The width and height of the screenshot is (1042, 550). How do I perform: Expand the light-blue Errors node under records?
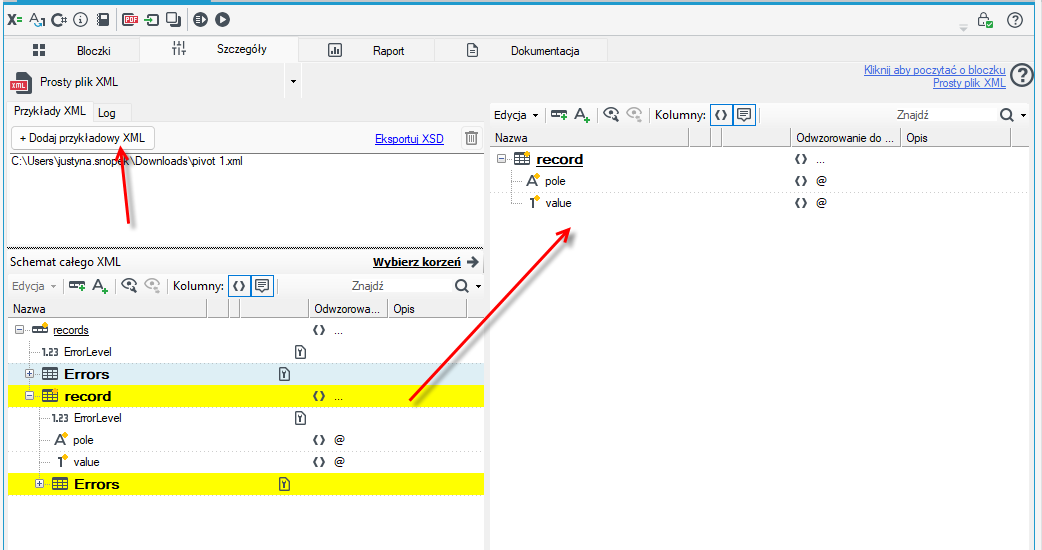(x=29, y=374)
